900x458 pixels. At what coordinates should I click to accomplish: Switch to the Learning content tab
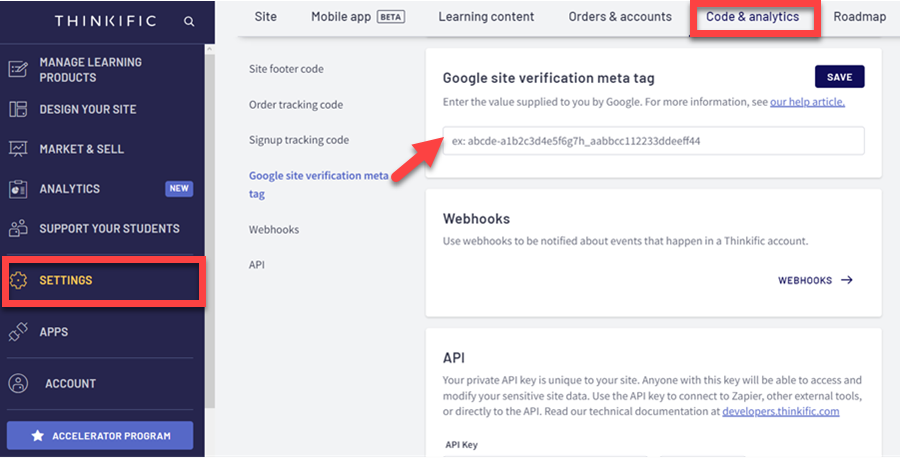point(486,17)
